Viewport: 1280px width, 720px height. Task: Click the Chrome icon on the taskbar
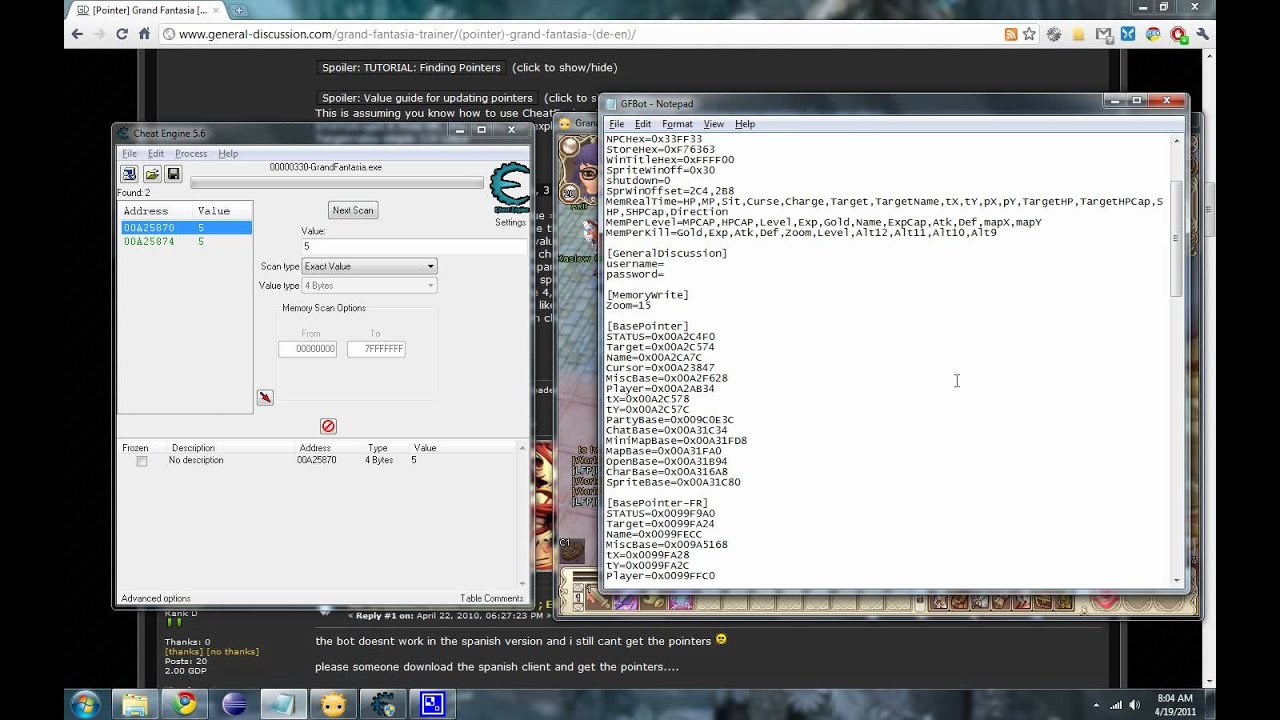pos(184,704)
